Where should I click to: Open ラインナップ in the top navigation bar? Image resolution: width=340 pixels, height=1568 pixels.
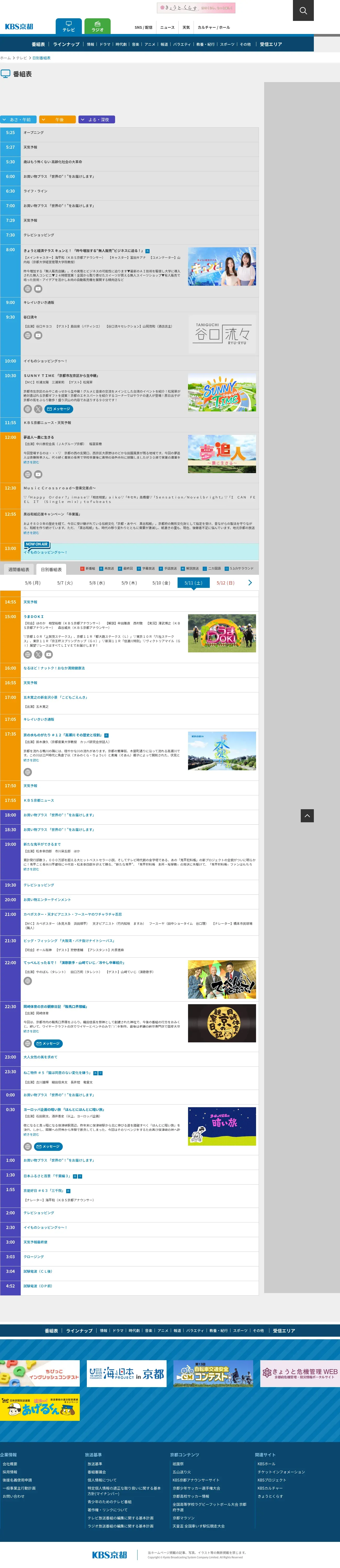coord(66,44)
